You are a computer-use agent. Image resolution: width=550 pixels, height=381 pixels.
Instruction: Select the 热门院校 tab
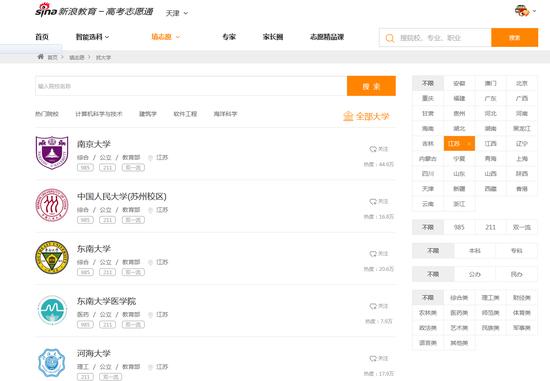click(47, 114)
